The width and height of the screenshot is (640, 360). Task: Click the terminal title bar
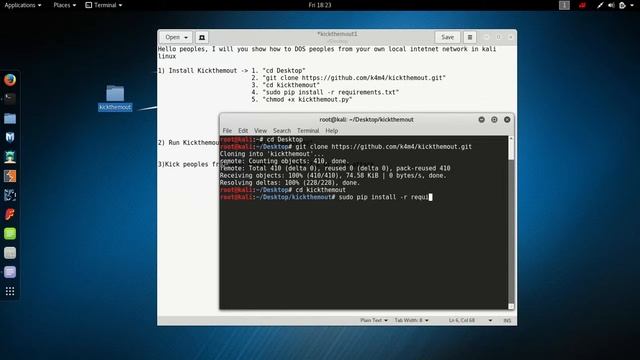pyautogui.click(x=367, y=120)
